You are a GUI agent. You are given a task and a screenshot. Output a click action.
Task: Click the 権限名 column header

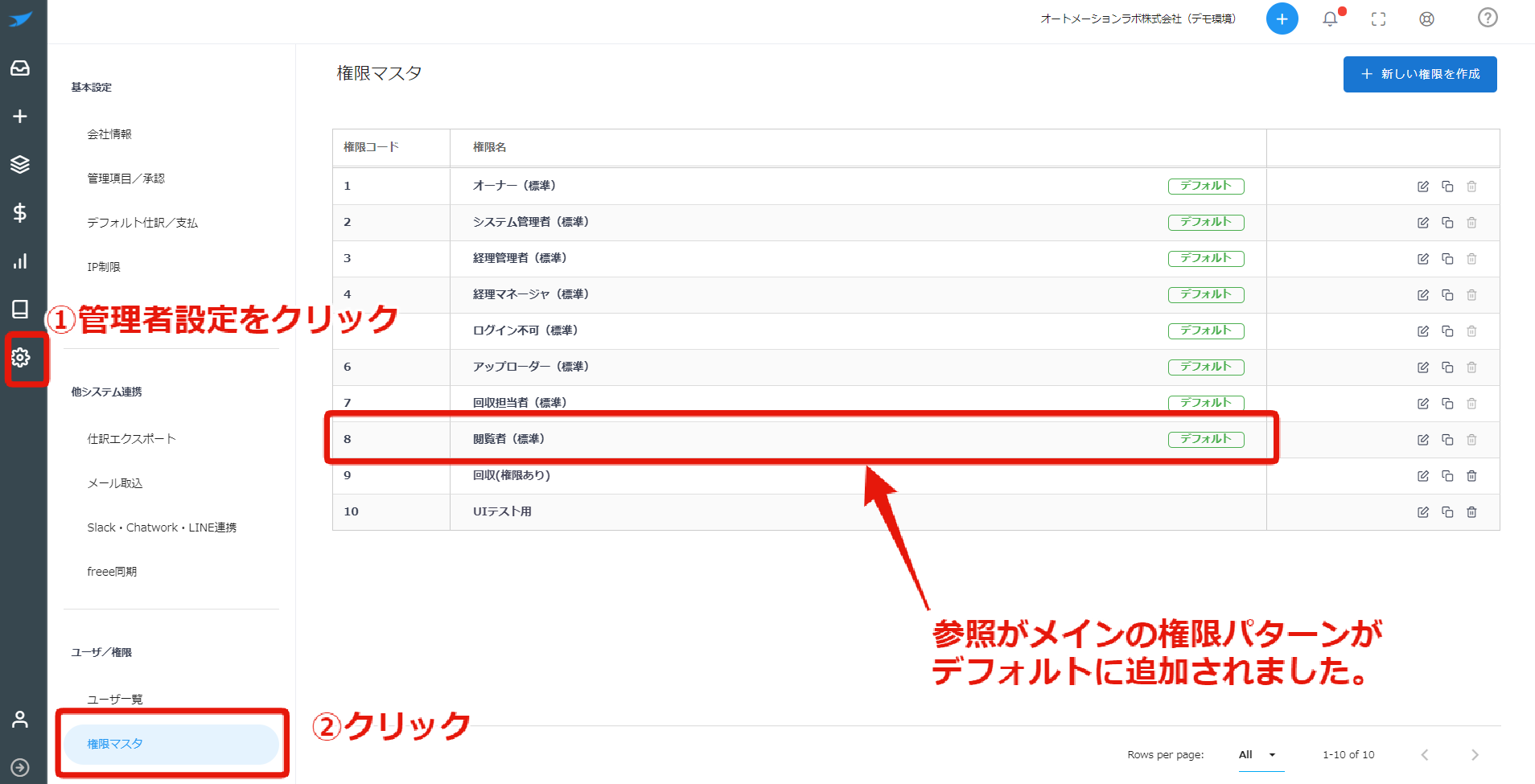point(489,147)
